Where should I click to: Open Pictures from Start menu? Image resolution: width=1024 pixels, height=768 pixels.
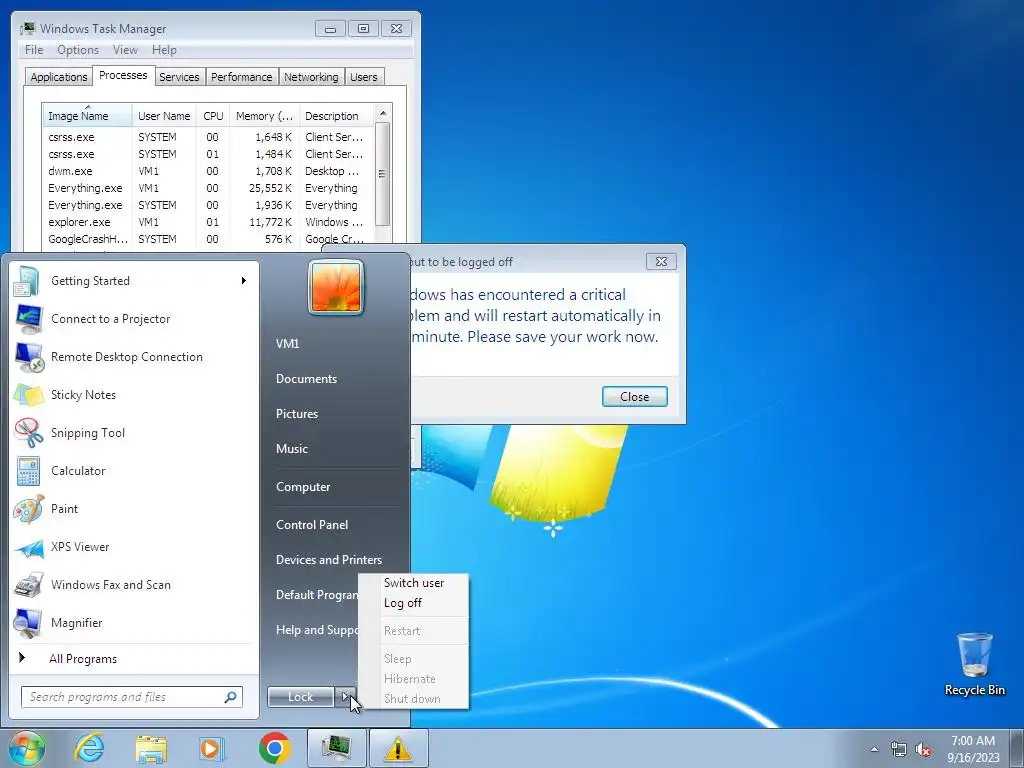coord(296,414)
